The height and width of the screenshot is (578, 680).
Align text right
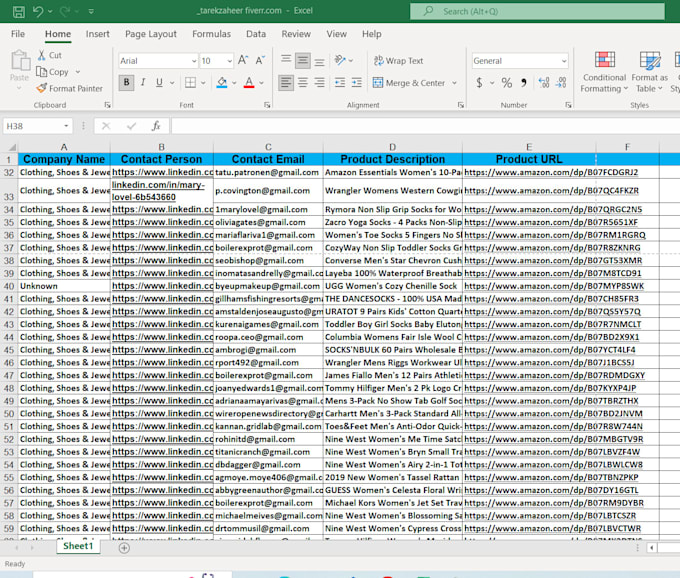point(320,82)
